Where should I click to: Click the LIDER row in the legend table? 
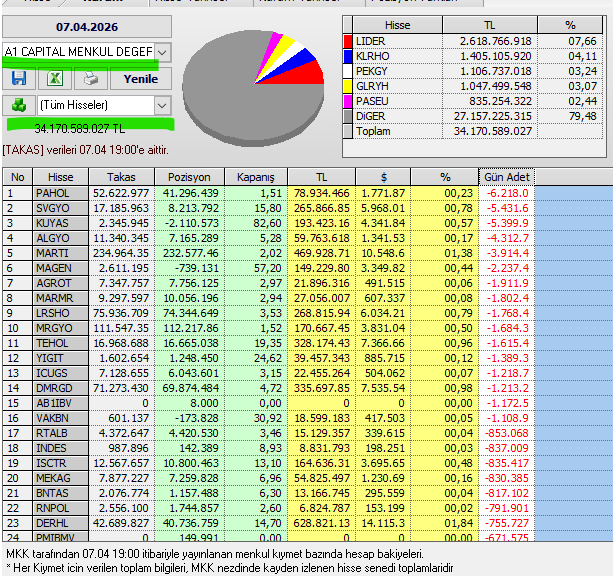click(x=473, y=41)
